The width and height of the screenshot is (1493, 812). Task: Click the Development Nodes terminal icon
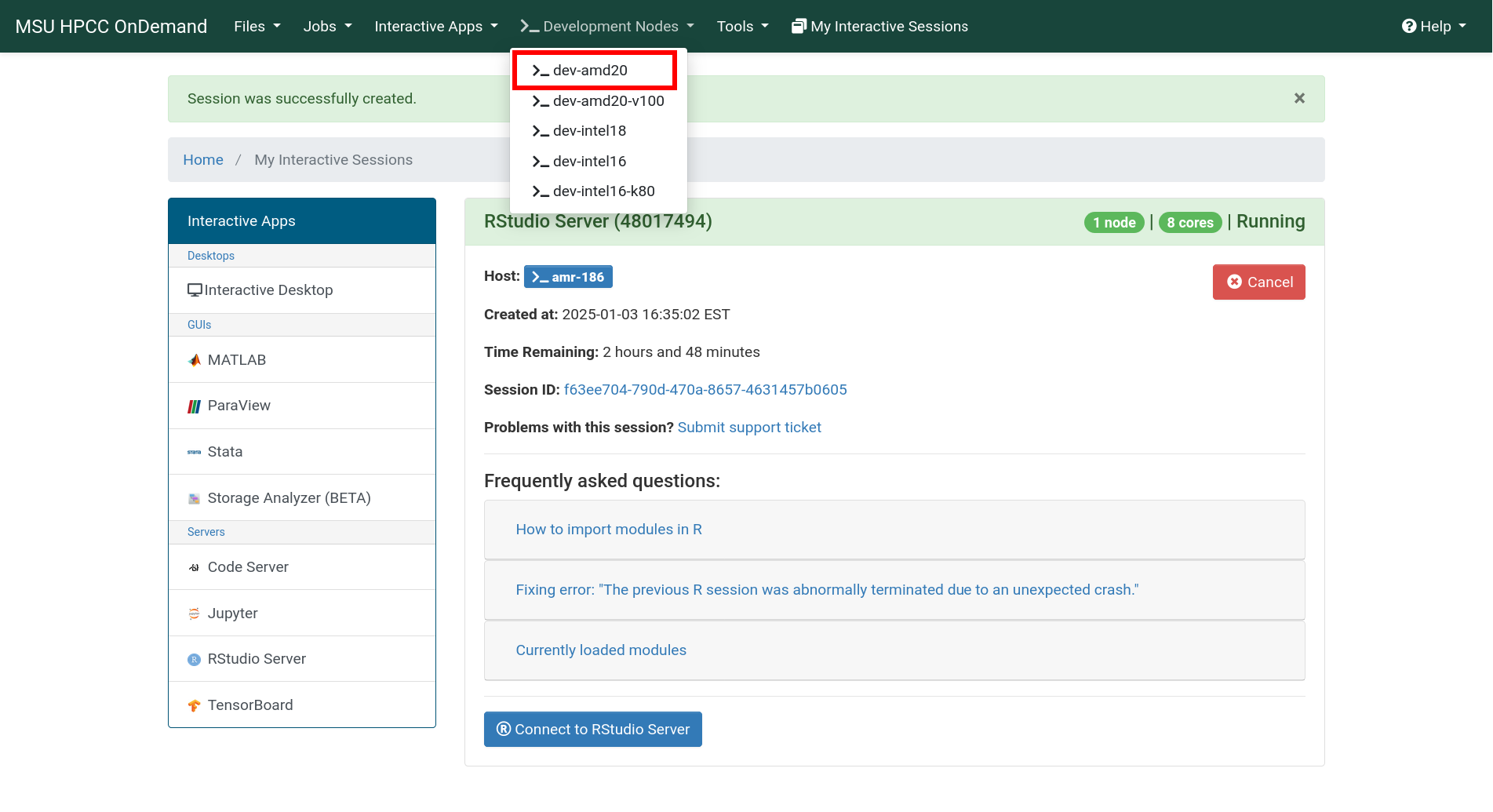tap(530, 27)
